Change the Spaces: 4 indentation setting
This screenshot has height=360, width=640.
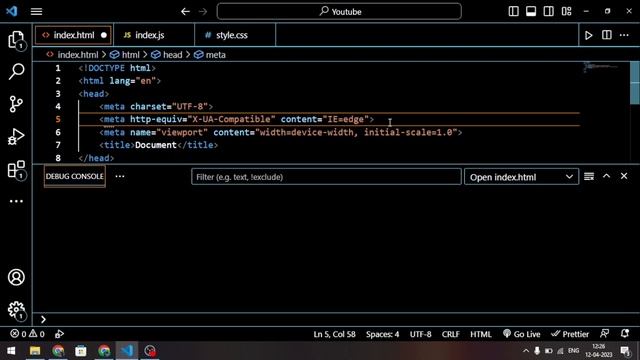[x=382, y=334]
